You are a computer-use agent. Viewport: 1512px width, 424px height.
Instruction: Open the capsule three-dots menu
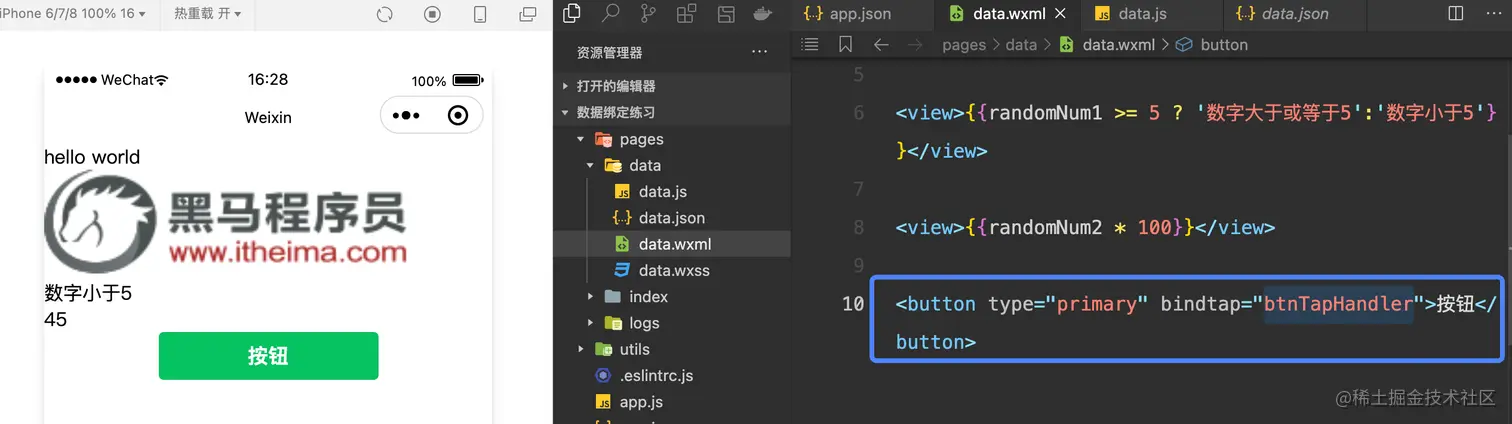point(406,116)
